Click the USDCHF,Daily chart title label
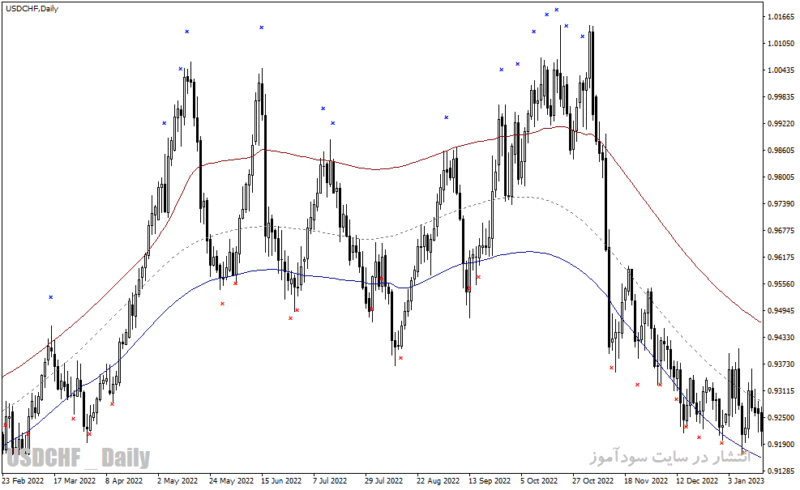 (x=32, y=9)
